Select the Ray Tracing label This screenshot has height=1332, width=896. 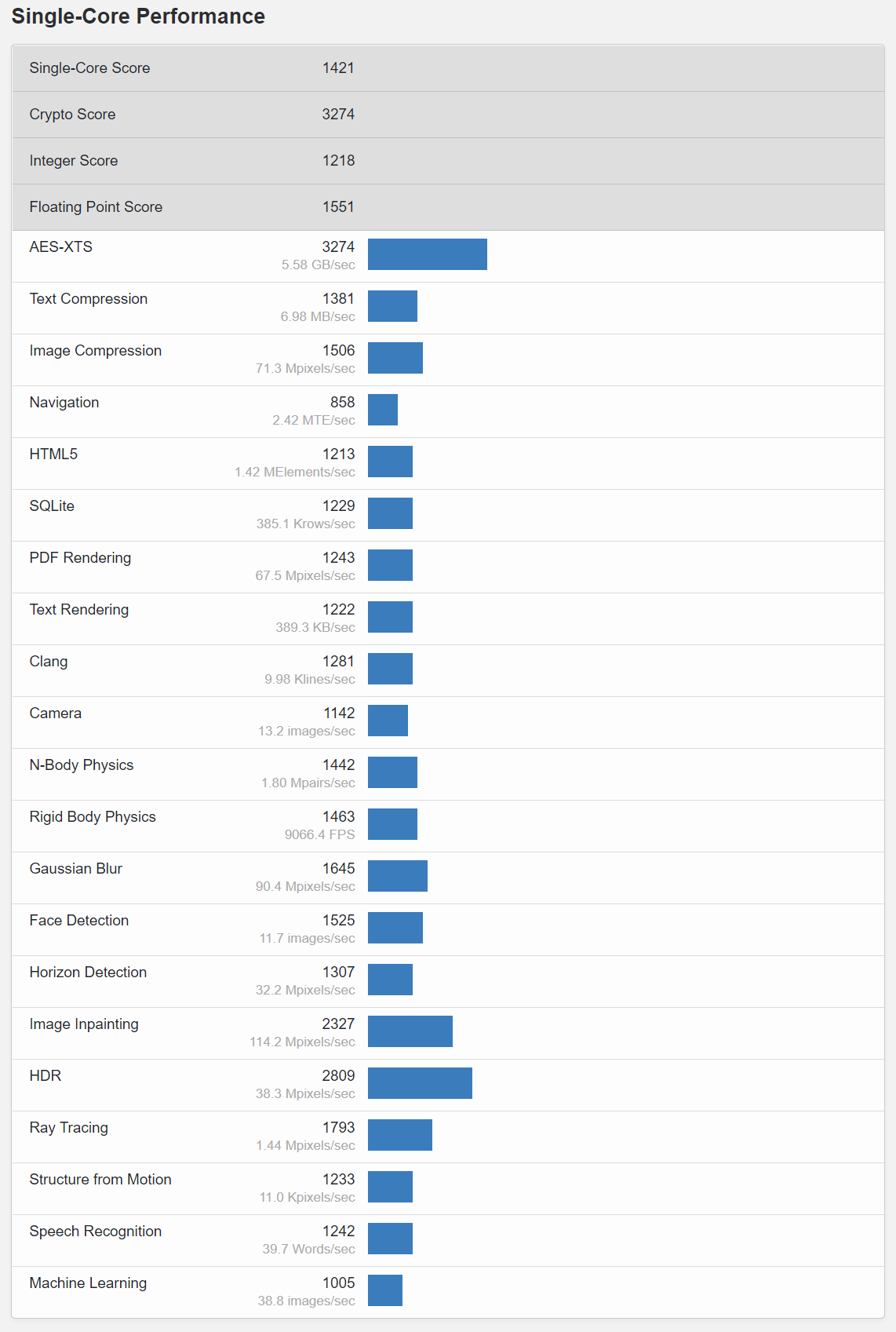(x=69, y=1128)
